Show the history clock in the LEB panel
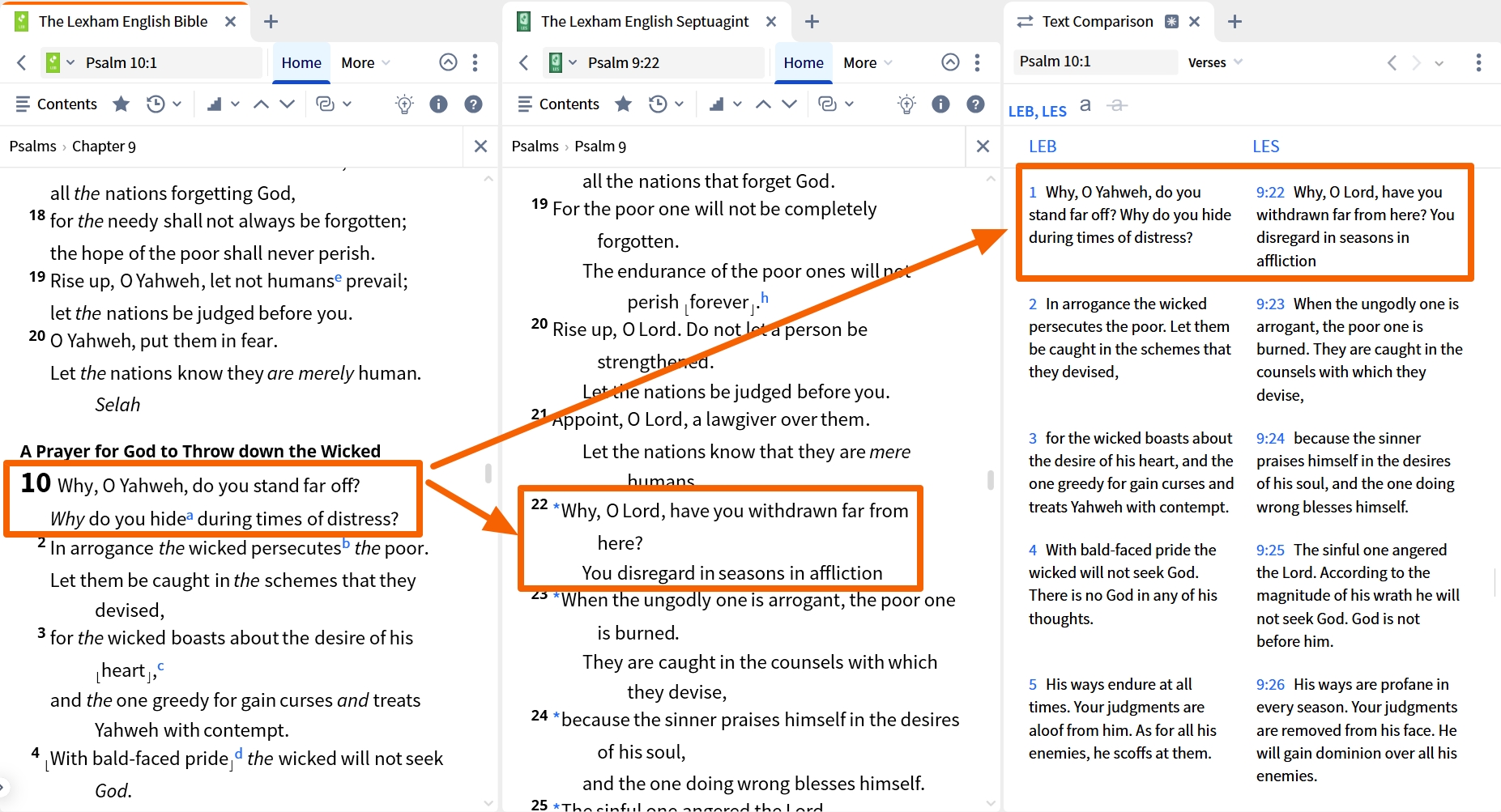 [x=155, y=104]
